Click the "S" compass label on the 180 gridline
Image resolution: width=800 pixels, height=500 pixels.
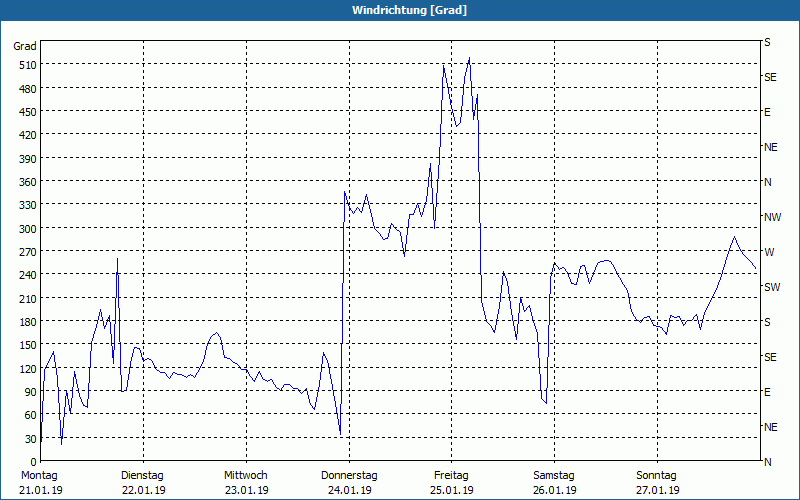pyautogui.click(x=767, y=322)
